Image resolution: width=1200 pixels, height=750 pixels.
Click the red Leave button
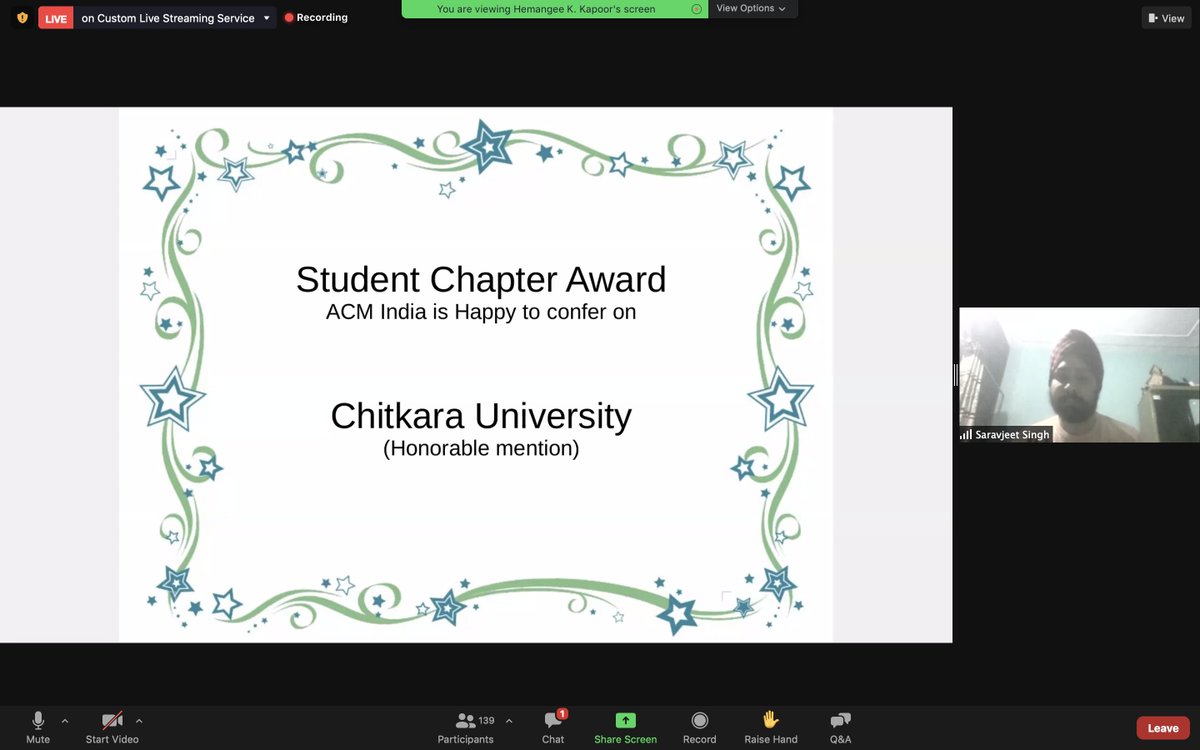click(1163, 728)
